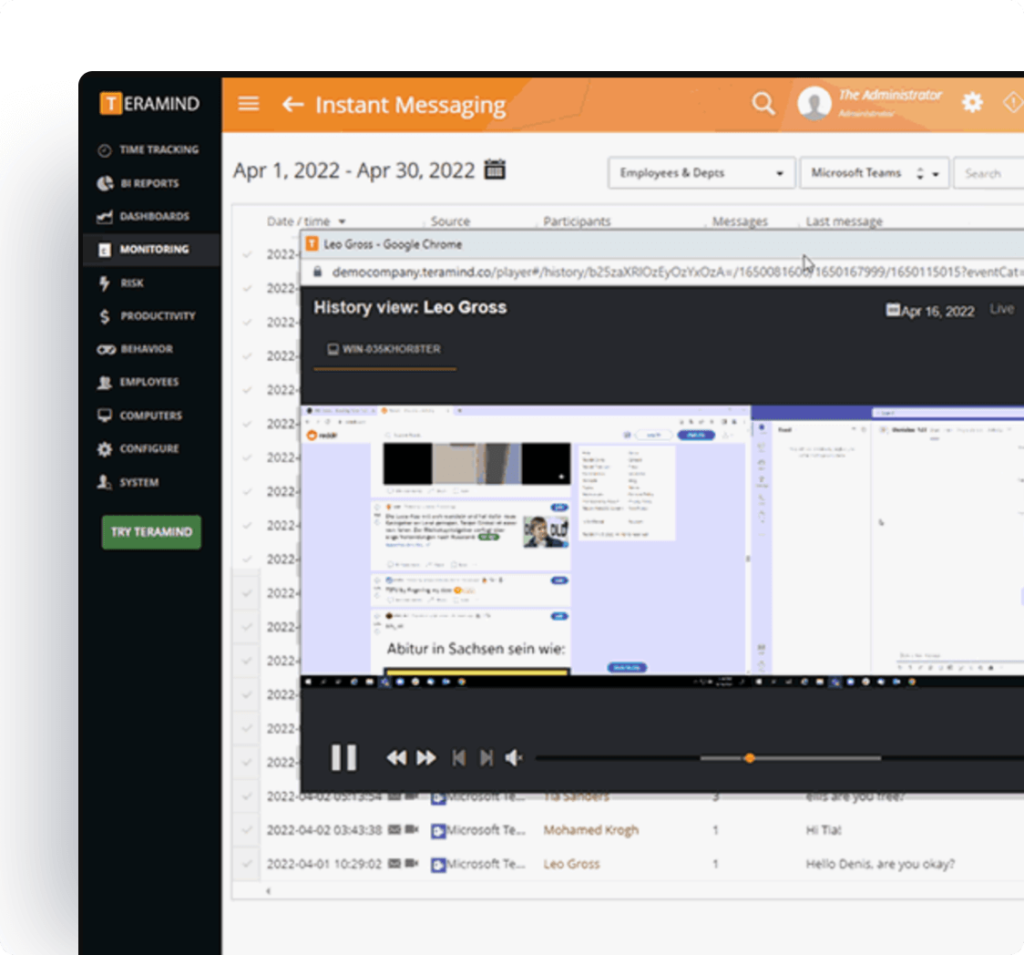Image resolution: width=1024 pixels, height=955 pixels.
Task: Click the envelope icon in the 03:43:38 row
Action: (x=394, y=830)
